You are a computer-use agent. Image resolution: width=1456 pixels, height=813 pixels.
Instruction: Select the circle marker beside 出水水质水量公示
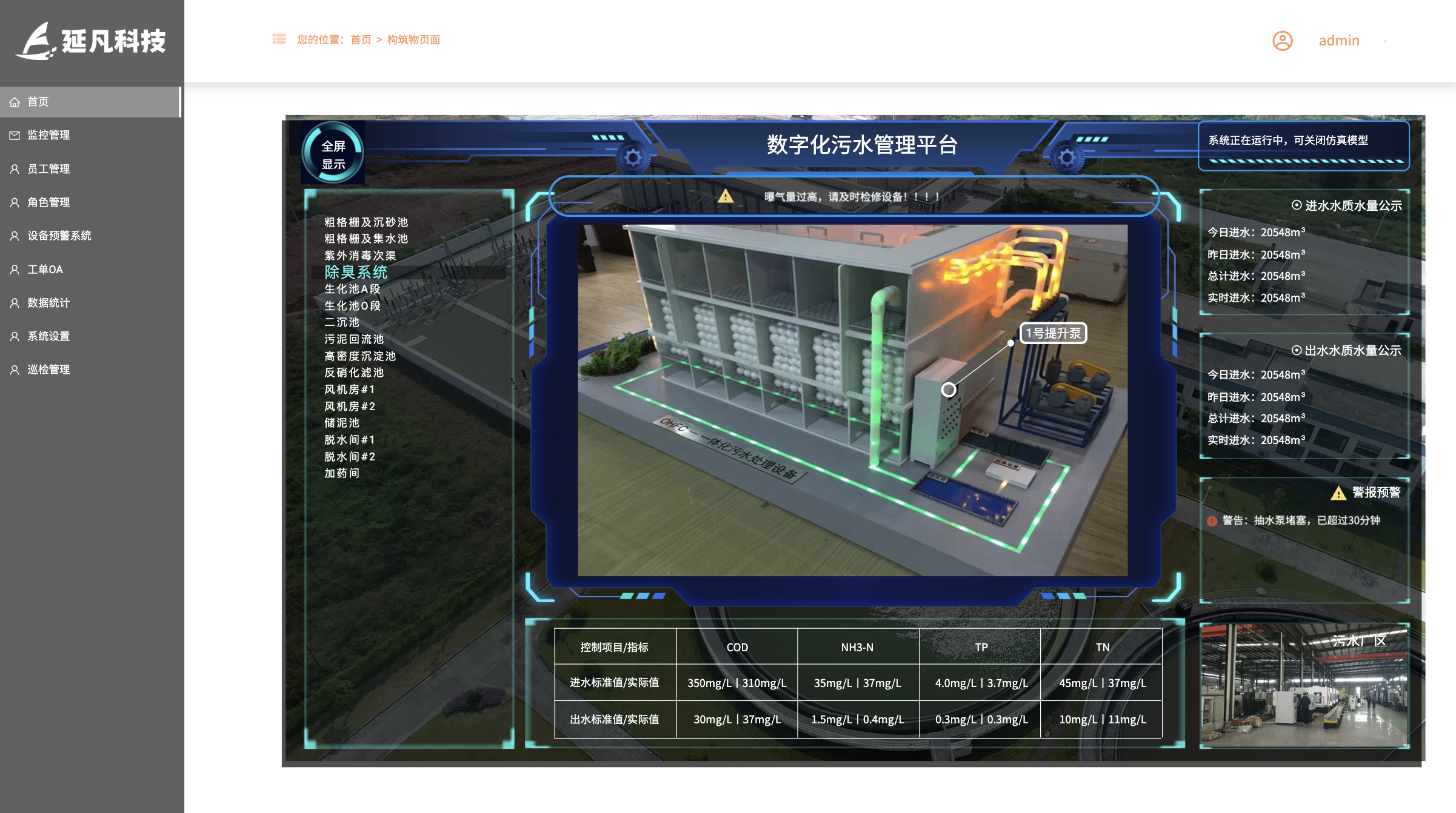1296,350
